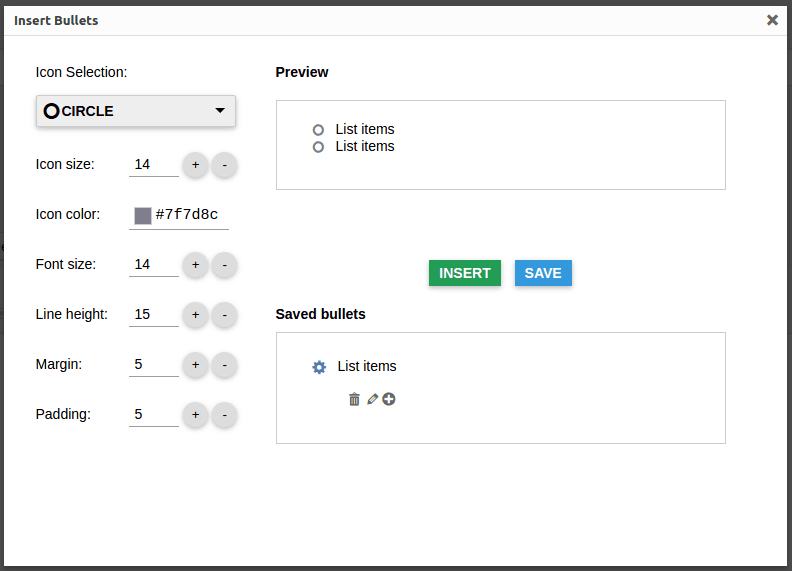Image resolution: width=792 pixels, height=571 pixels.
Task: Decrease the Icon size value
Action: tap(224, 164)
